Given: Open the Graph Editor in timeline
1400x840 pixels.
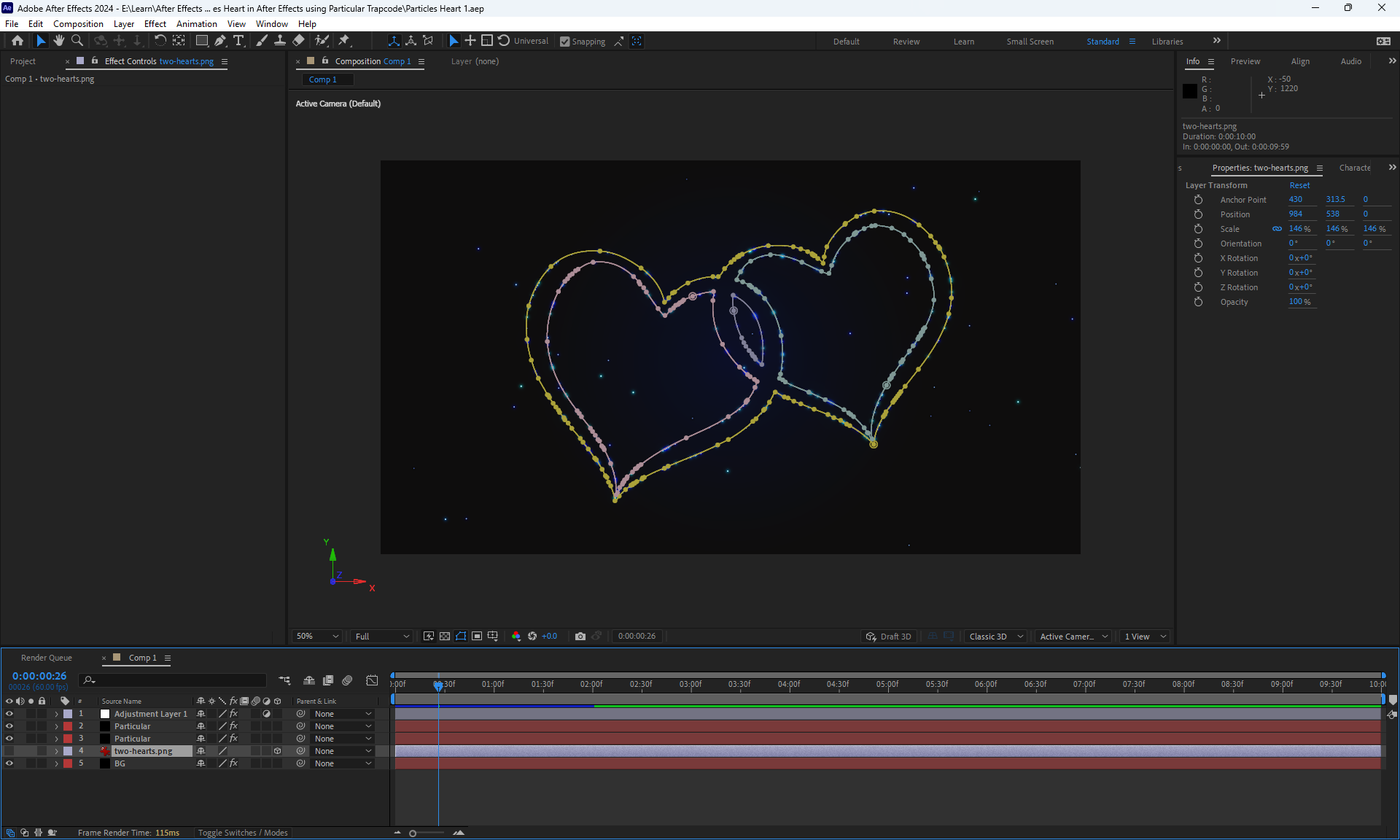Looking at the screenshot, I should (x=372, y=680).
